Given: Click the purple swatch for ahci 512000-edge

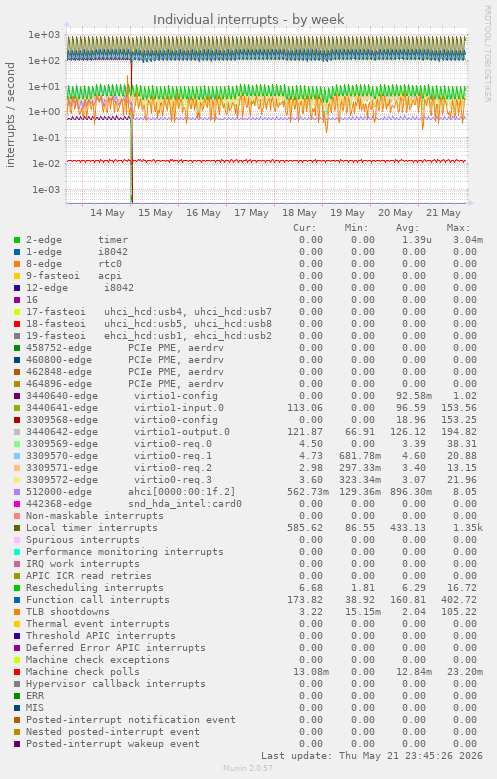Looking at the screenshot, I should [17, 492].
